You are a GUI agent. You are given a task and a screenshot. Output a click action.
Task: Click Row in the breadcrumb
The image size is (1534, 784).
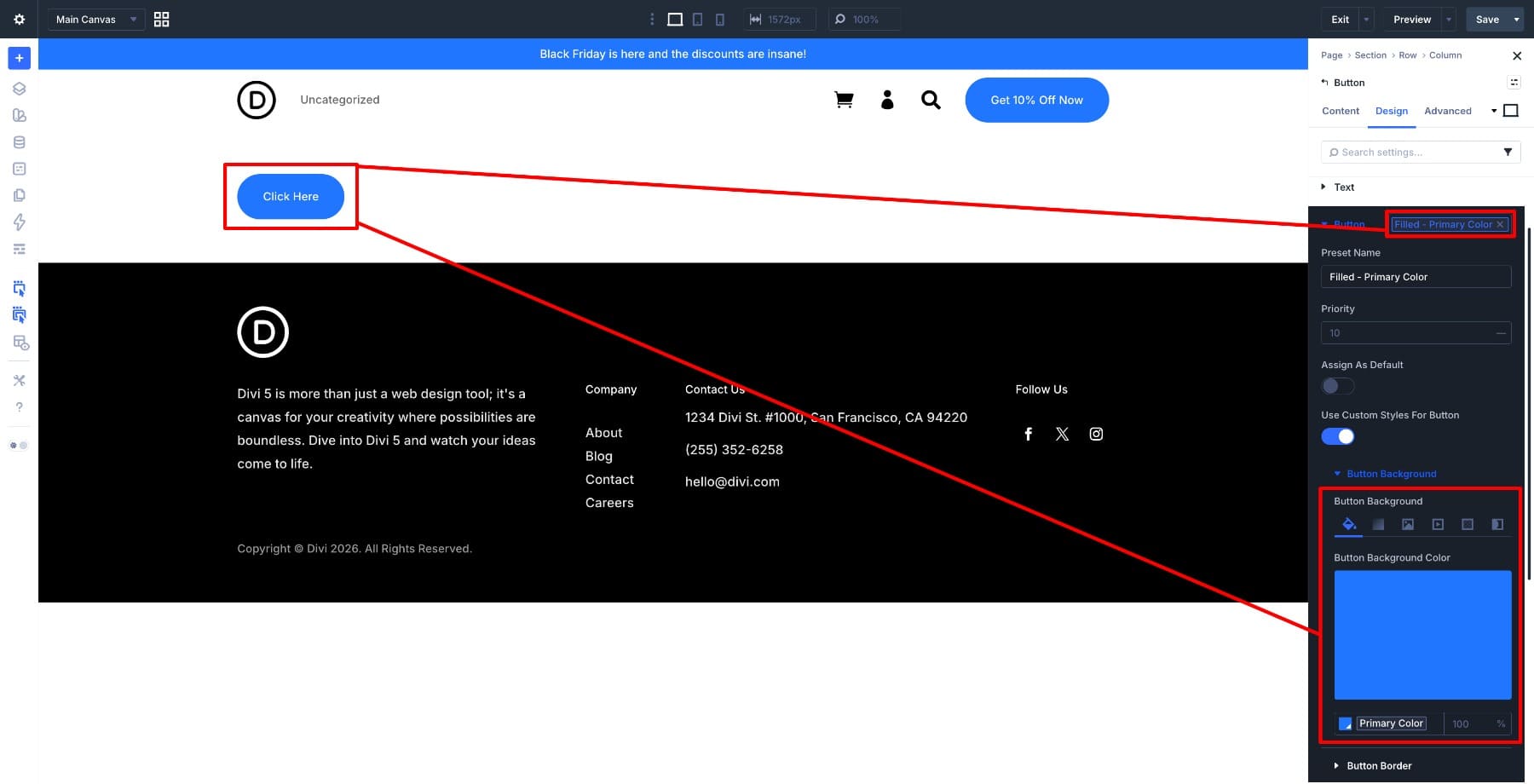click(x=1408, y=55)
